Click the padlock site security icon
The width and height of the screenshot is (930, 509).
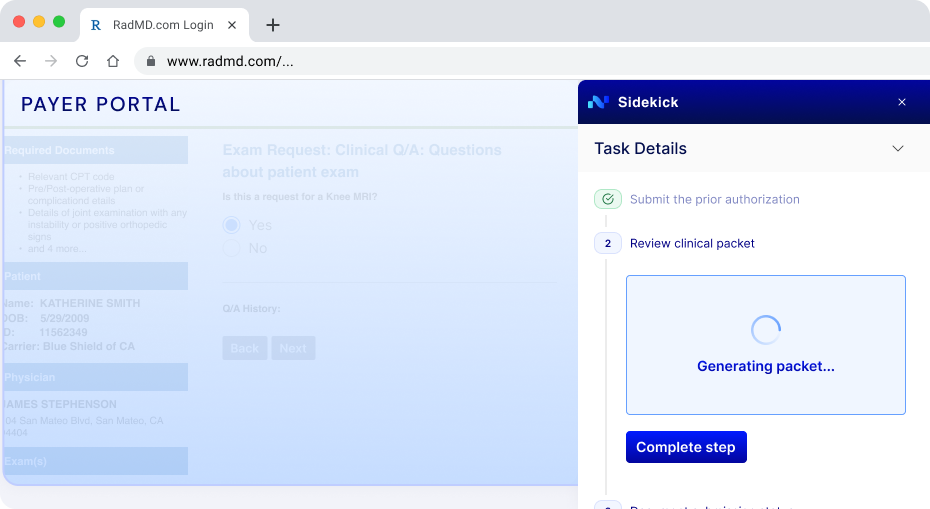[x=151, y=61]
